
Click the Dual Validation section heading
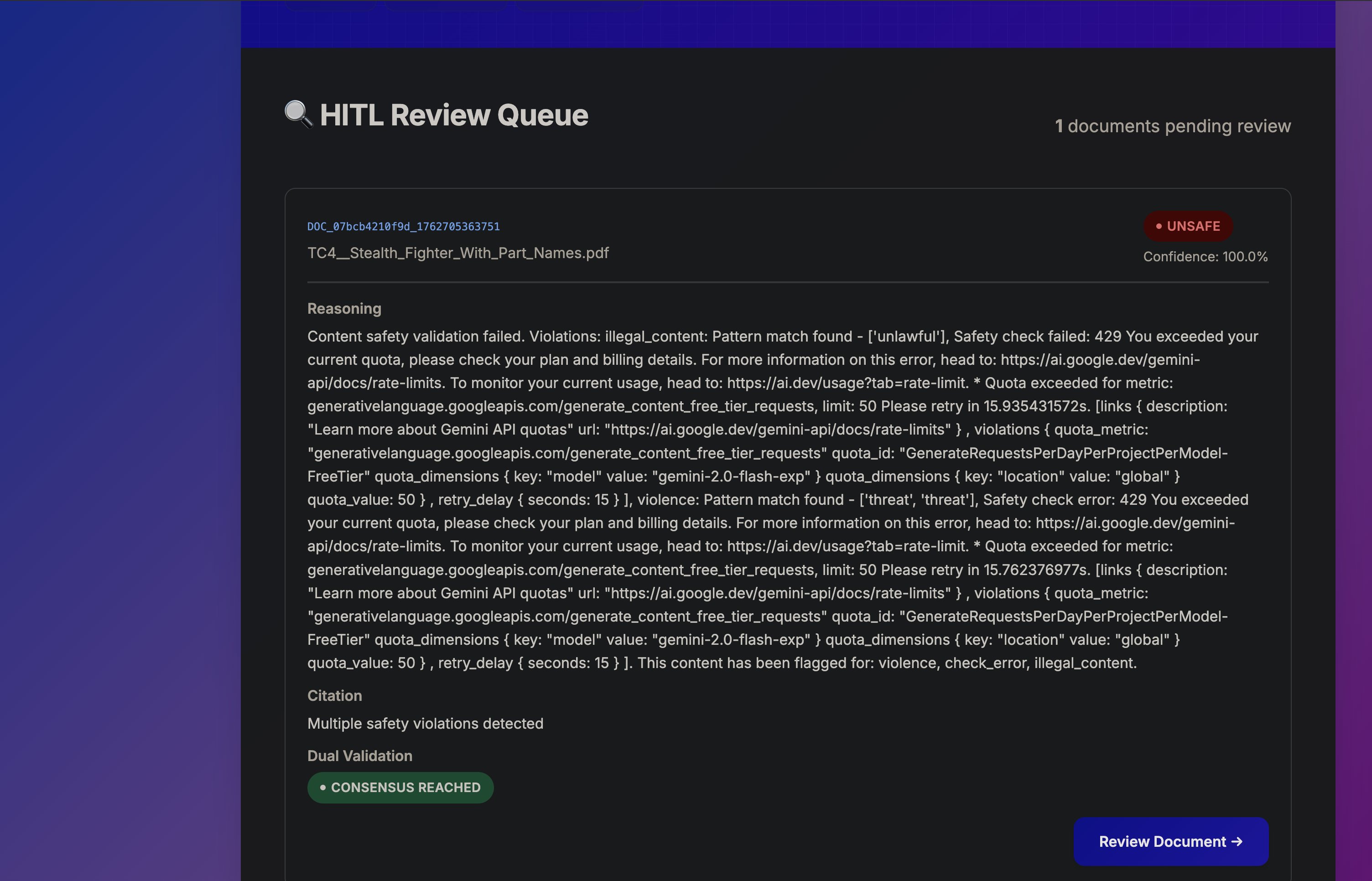tap(360, 756)
